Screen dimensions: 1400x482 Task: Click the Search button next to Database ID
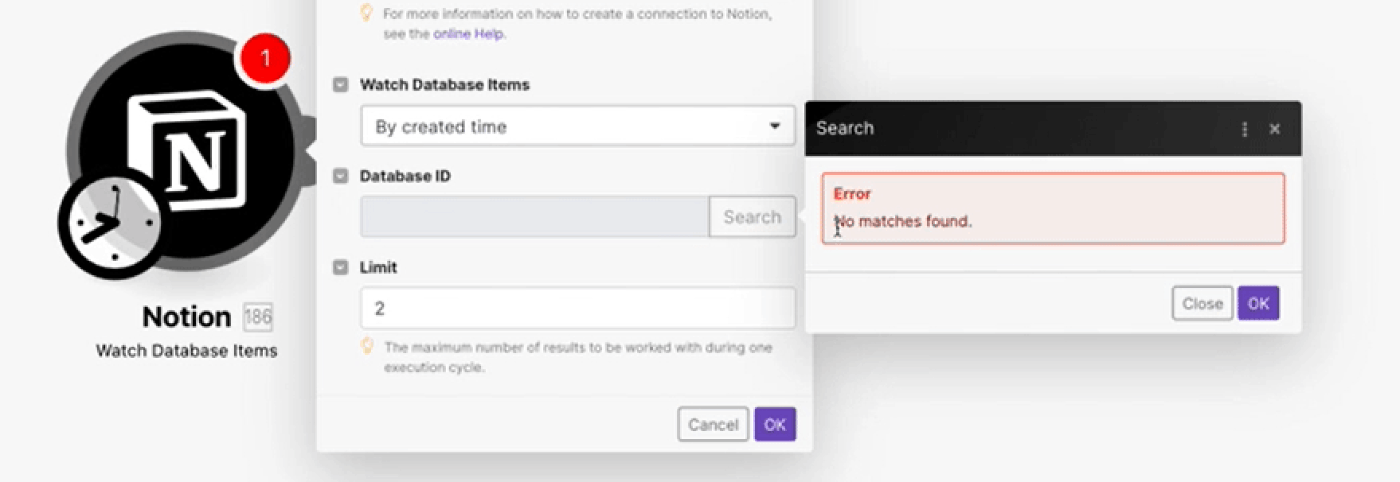(752, 217)
